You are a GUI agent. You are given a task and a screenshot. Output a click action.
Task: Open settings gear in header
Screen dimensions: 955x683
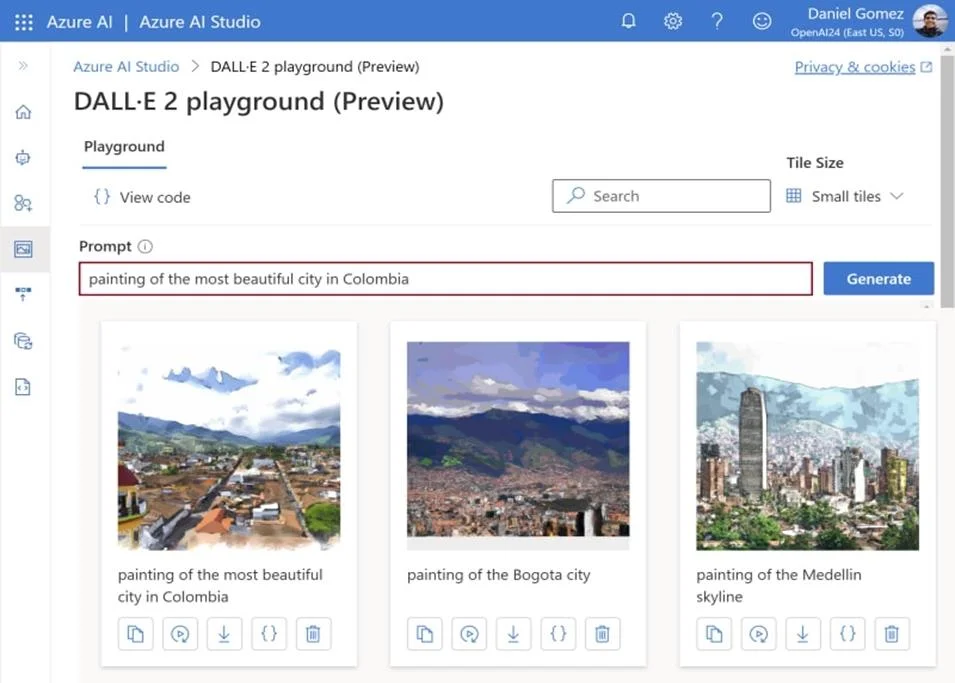pos(673,21)
